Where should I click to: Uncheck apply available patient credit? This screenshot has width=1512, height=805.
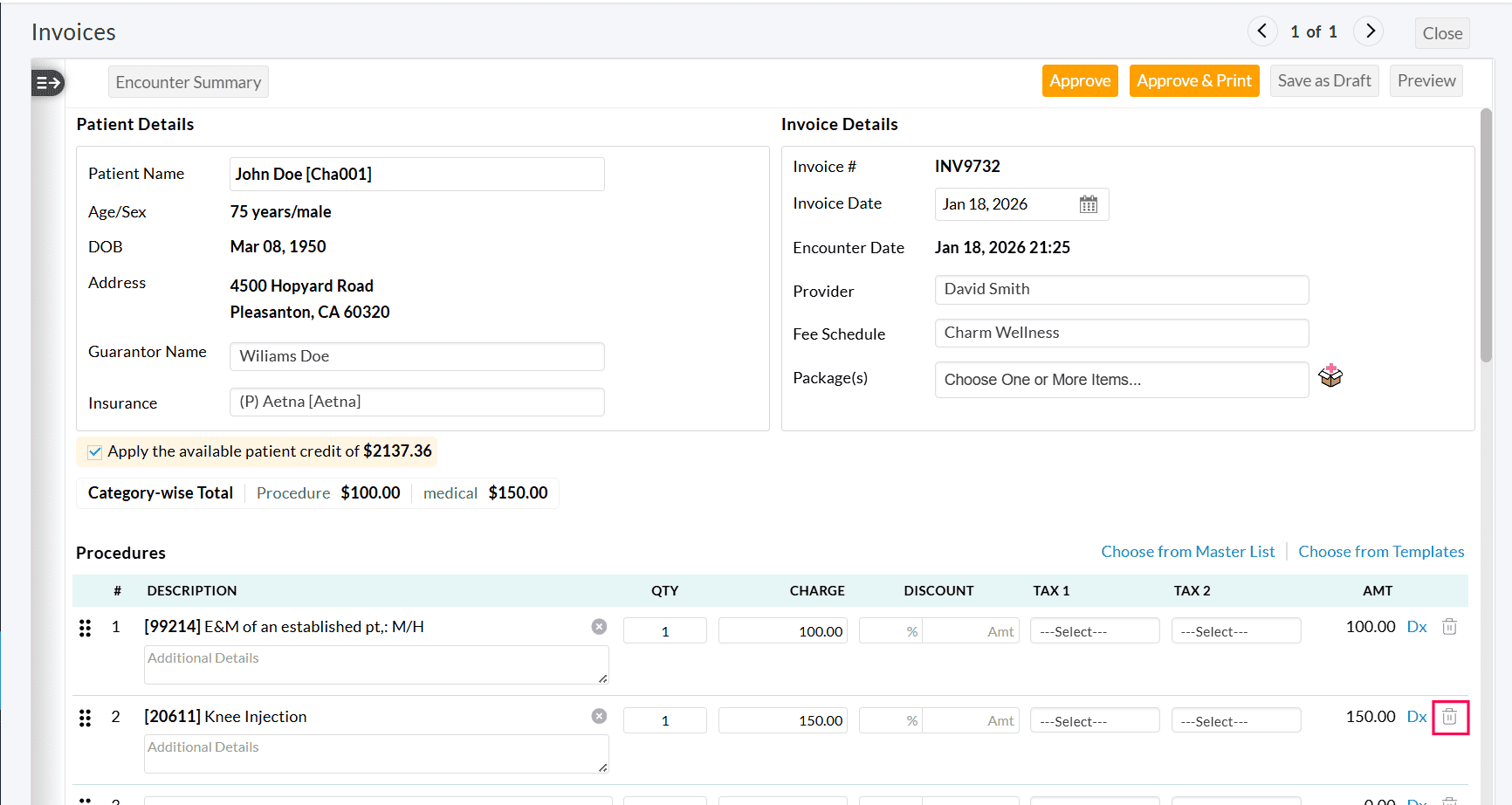94,451
